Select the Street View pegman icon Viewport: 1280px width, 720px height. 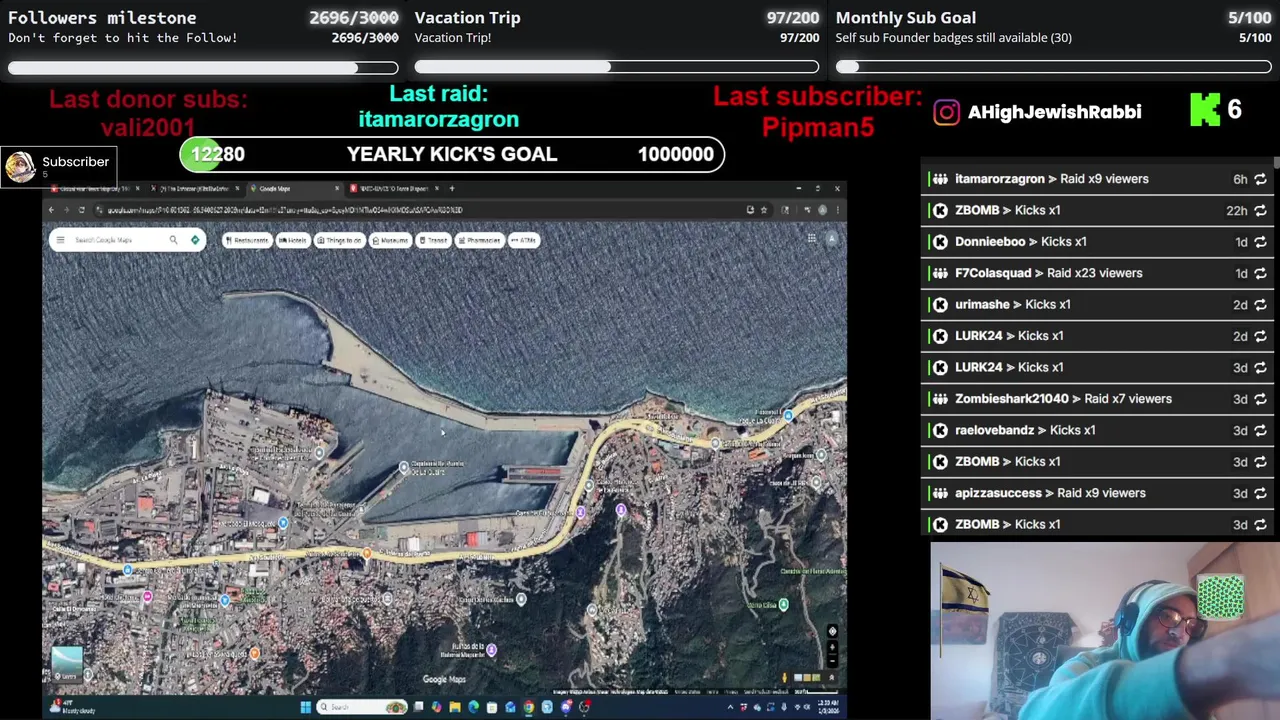pyautogui.click(x=786, y=678)
